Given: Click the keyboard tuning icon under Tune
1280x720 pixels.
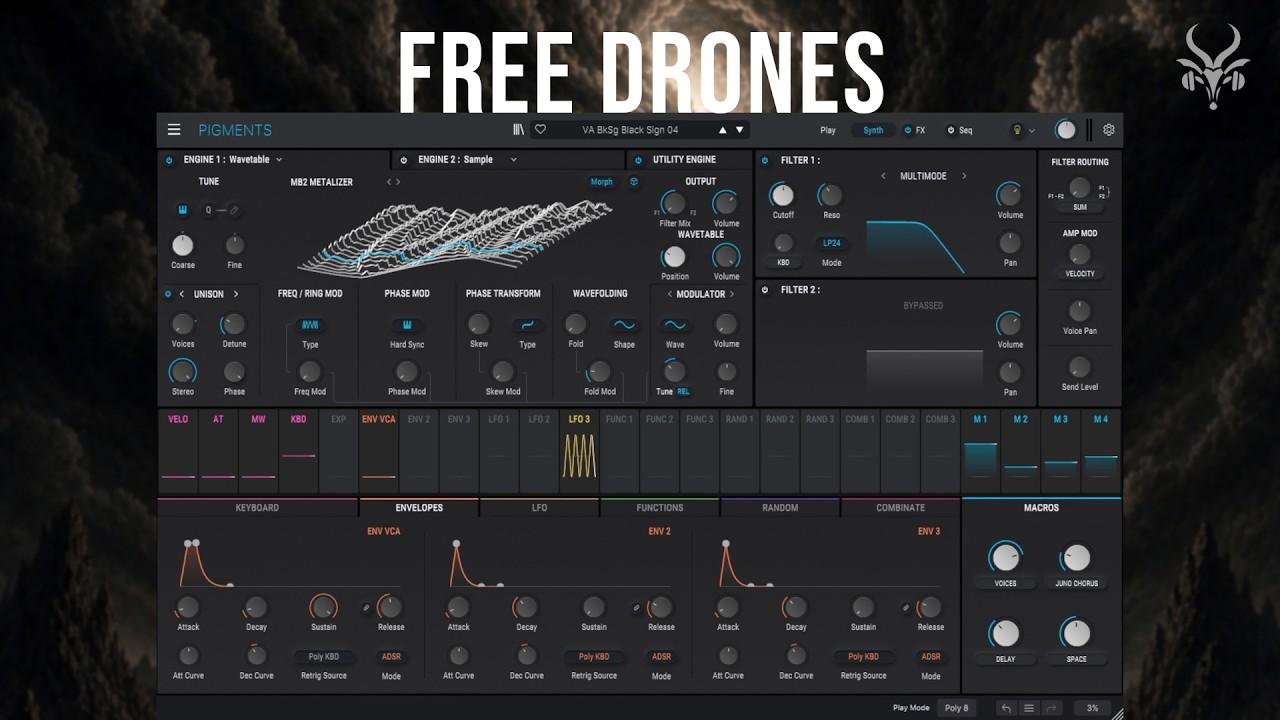Looking at the screenshot, I should [x=182, y=210].
